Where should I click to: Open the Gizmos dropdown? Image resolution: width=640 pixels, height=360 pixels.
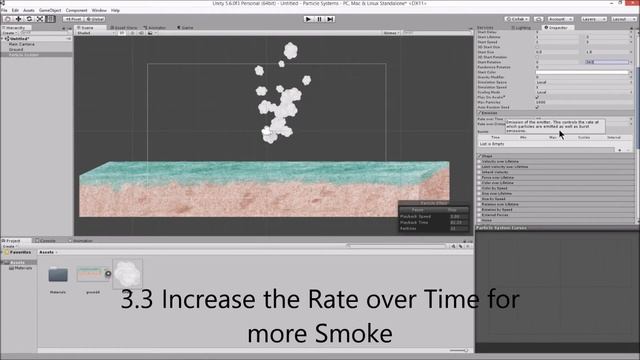[391, 33]
